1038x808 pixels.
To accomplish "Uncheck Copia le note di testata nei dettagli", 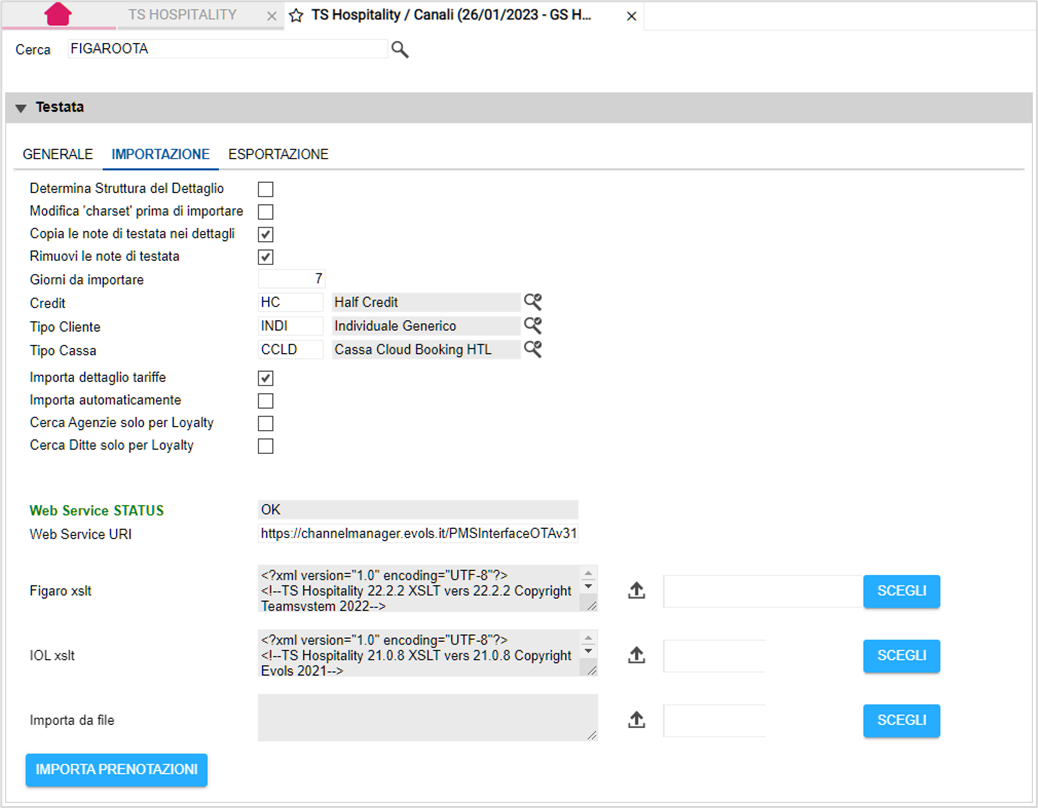I will pyautogui.click(x=265, y=234).
